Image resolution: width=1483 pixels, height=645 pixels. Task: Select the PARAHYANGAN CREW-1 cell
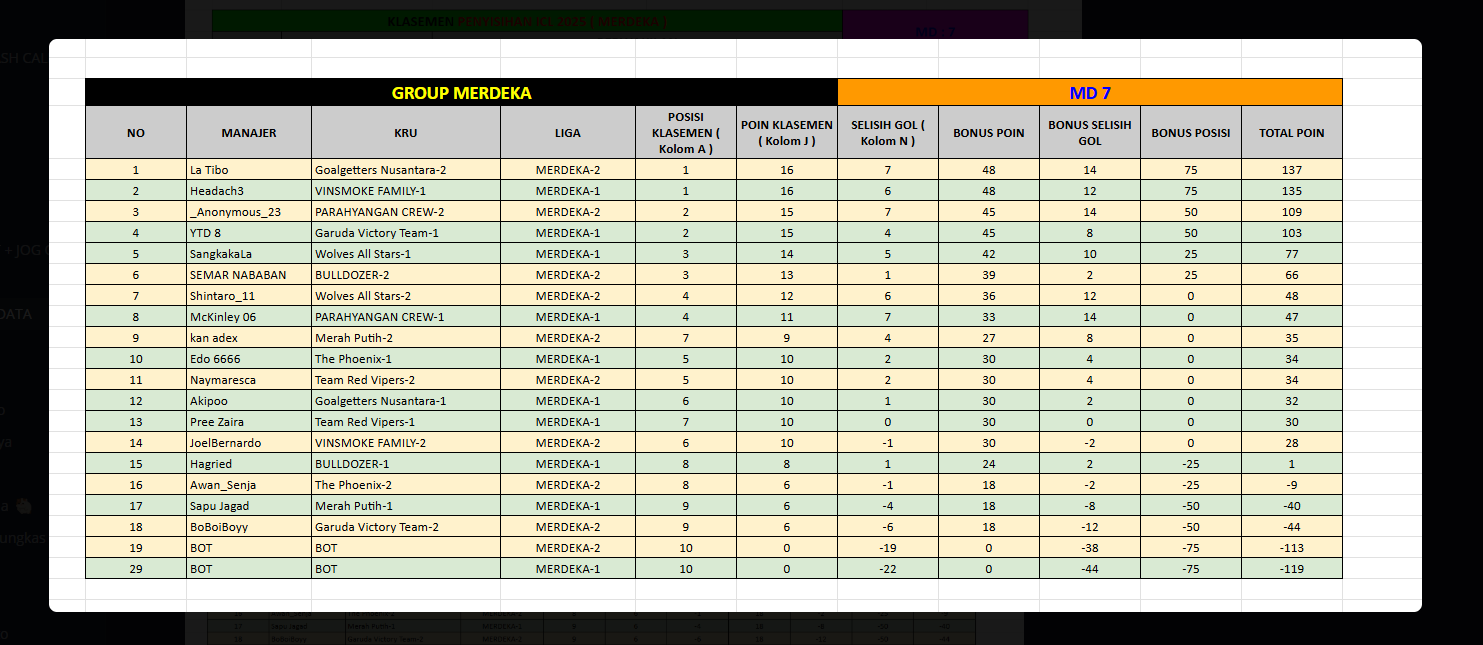pos(406,317)
